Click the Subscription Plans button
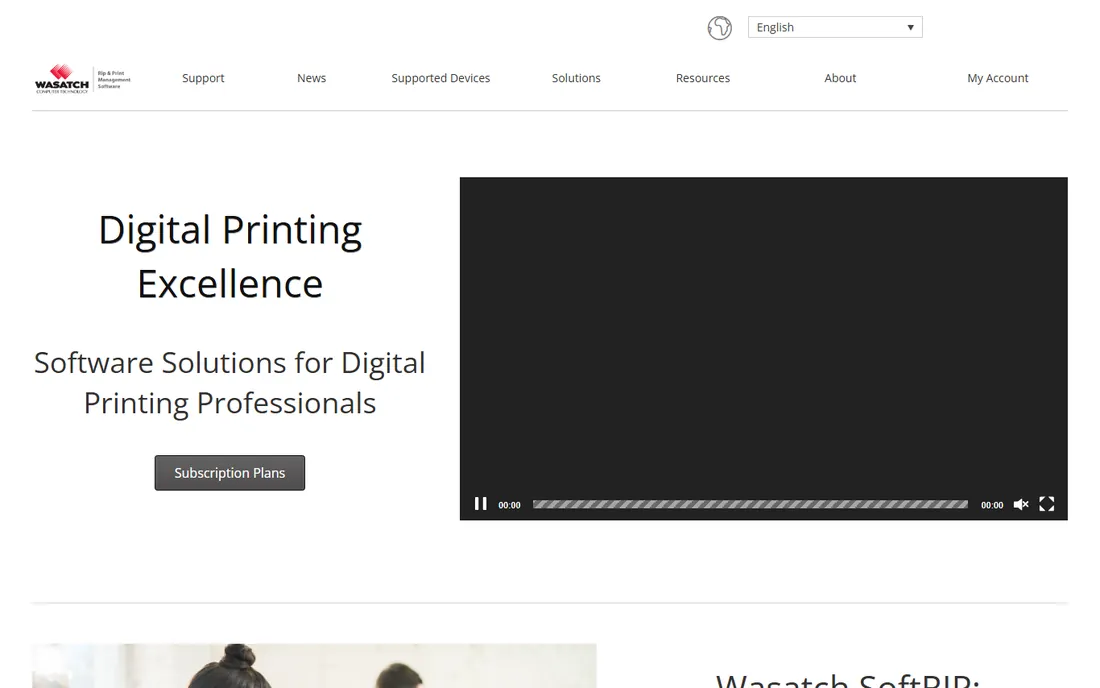This screenshot has width=1100, height=688. click(229, 473)
